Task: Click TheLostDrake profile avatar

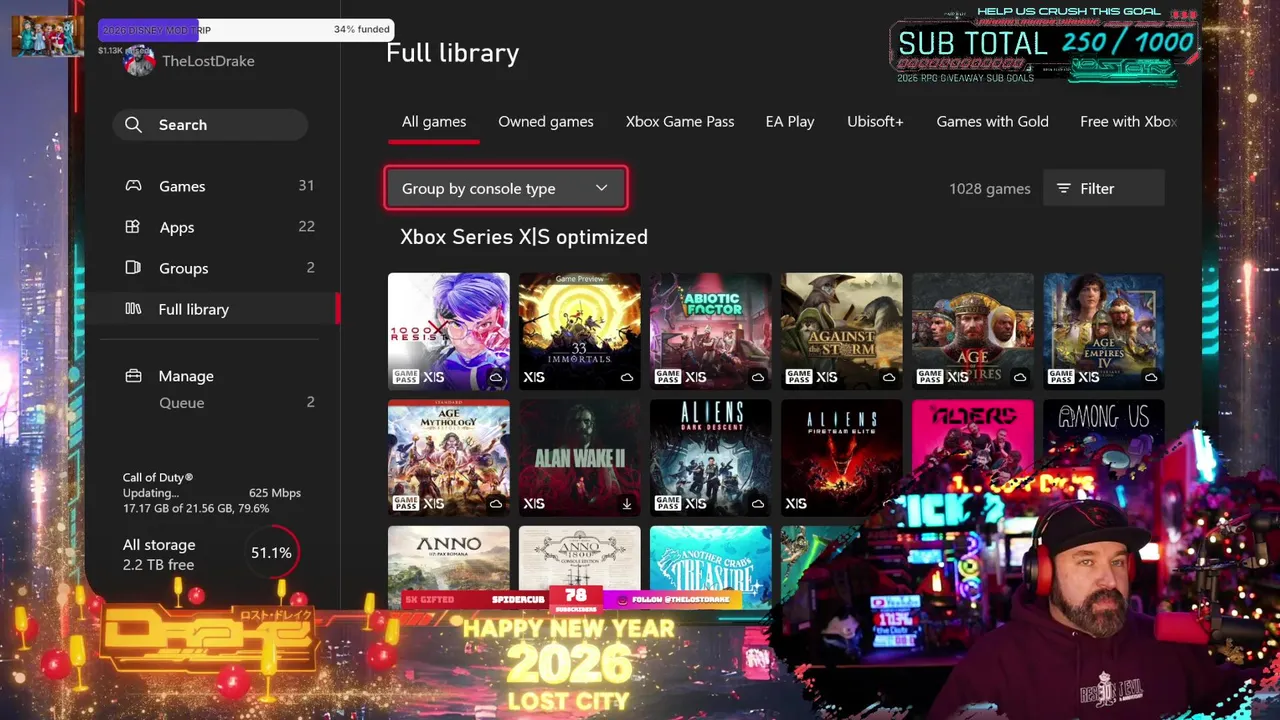Action: pos(139,61)
